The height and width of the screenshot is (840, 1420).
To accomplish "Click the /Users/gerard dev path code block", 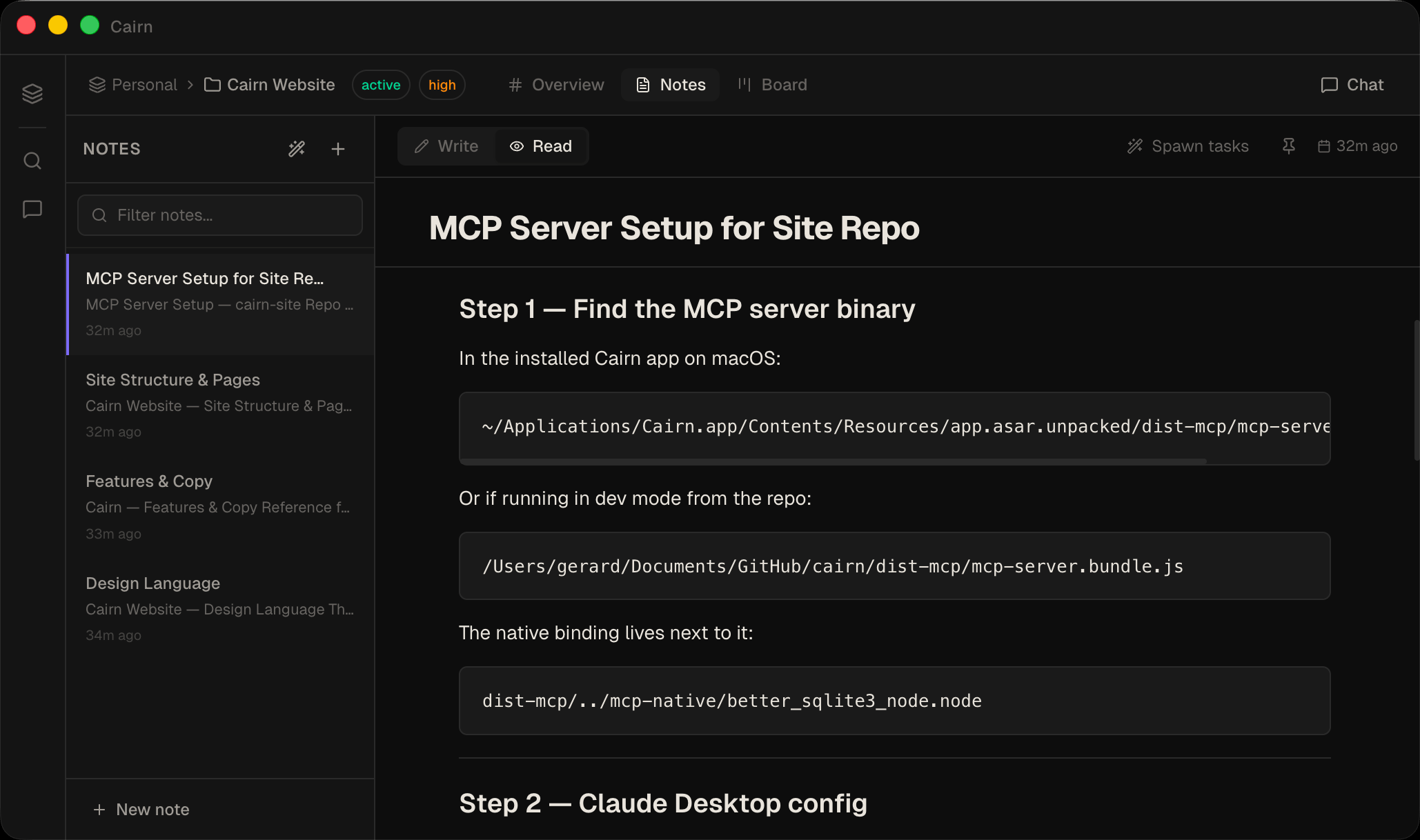I will (895, 566).
